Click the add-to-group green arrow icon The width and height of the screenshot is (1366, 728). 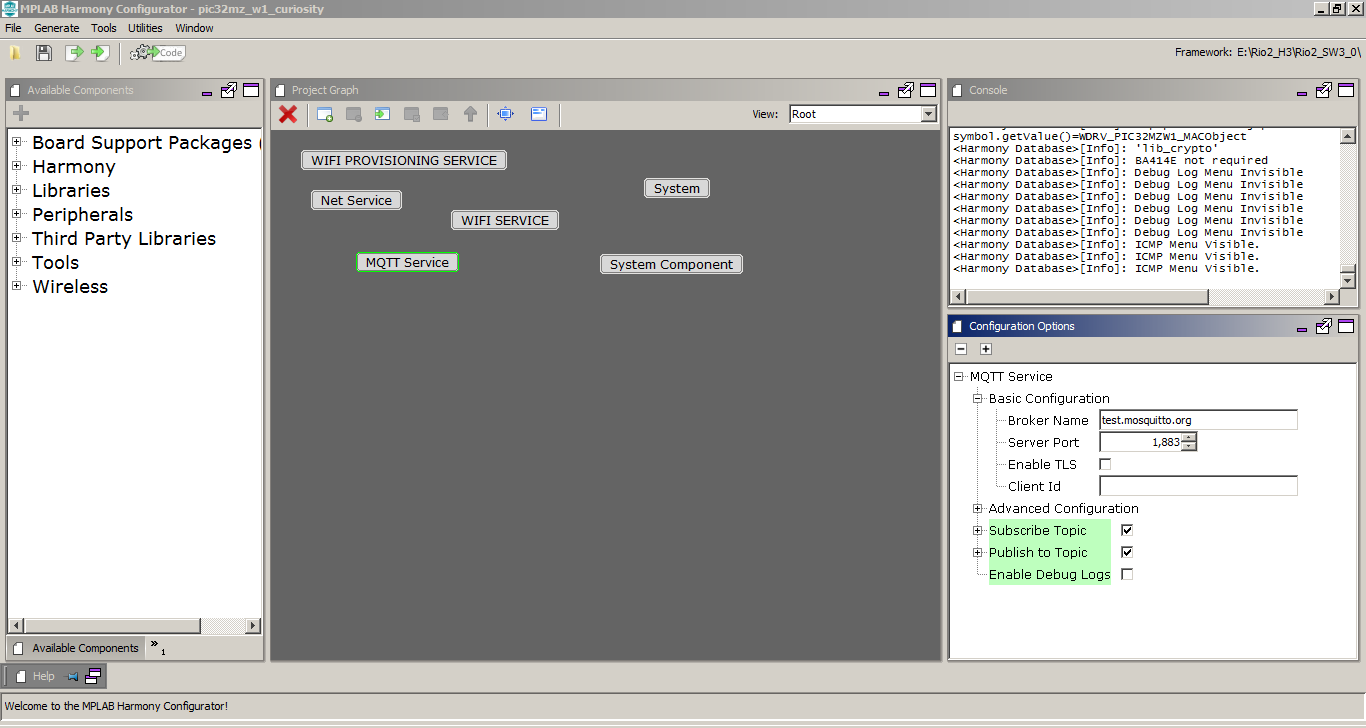coord(382,114)
